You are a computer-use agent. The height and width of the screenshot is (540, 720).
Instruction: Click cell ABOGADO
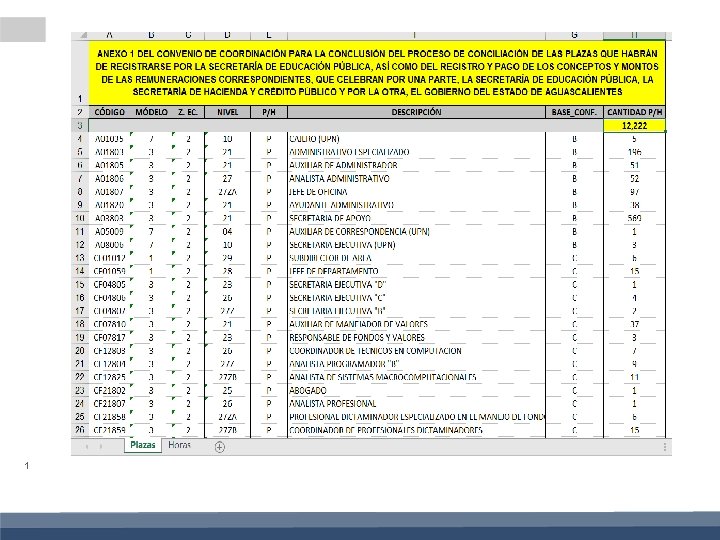point(416,390)
